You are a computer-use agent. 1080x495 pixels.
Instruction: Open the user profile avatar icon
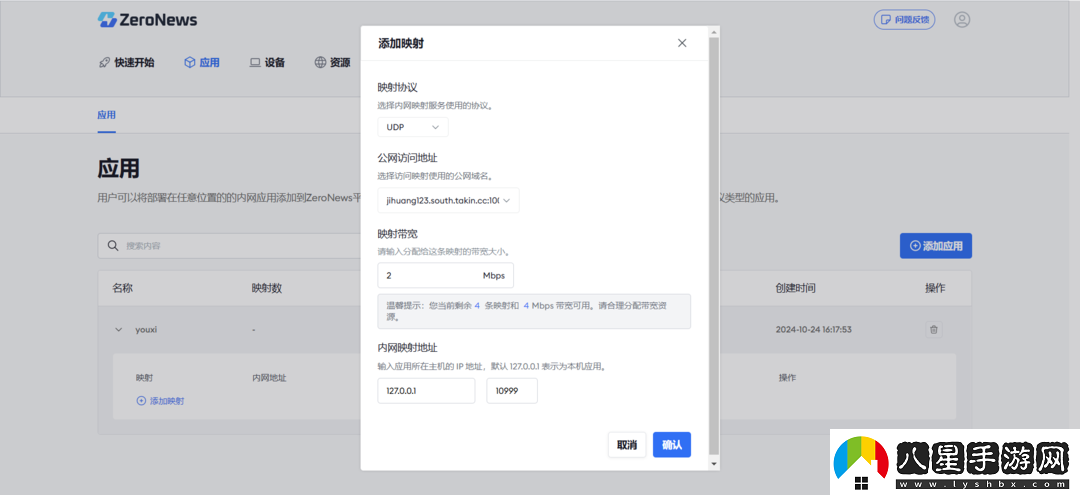(x=962, y=20)
